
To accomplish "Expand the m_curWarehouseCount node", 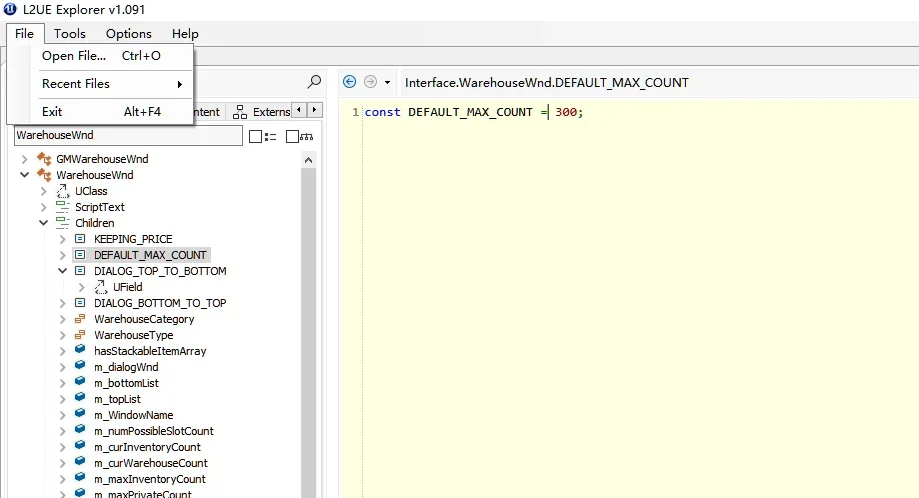I will [62, 463].
